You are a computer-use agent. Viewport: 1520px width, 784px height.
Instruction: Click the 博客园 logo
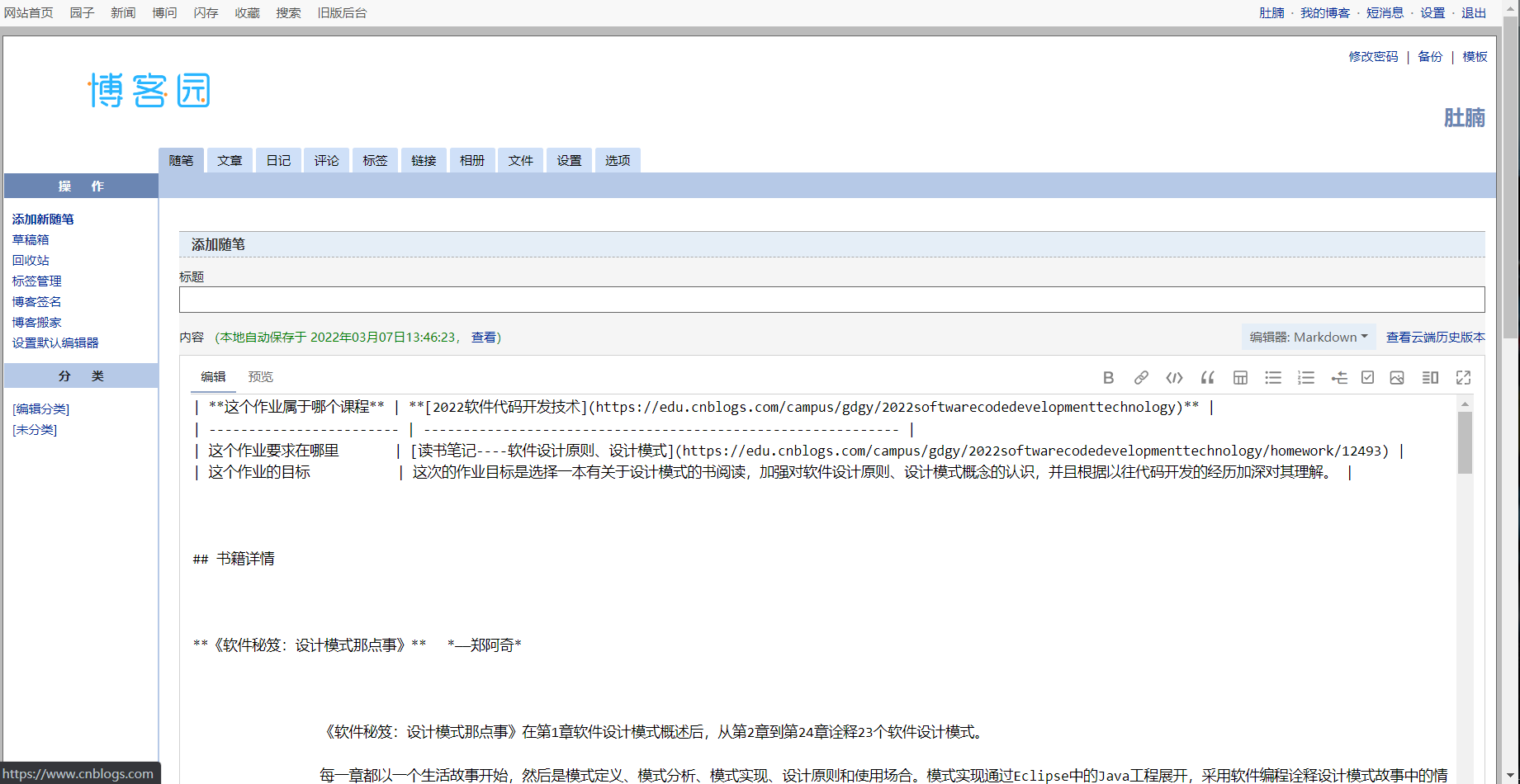[149, 90]
